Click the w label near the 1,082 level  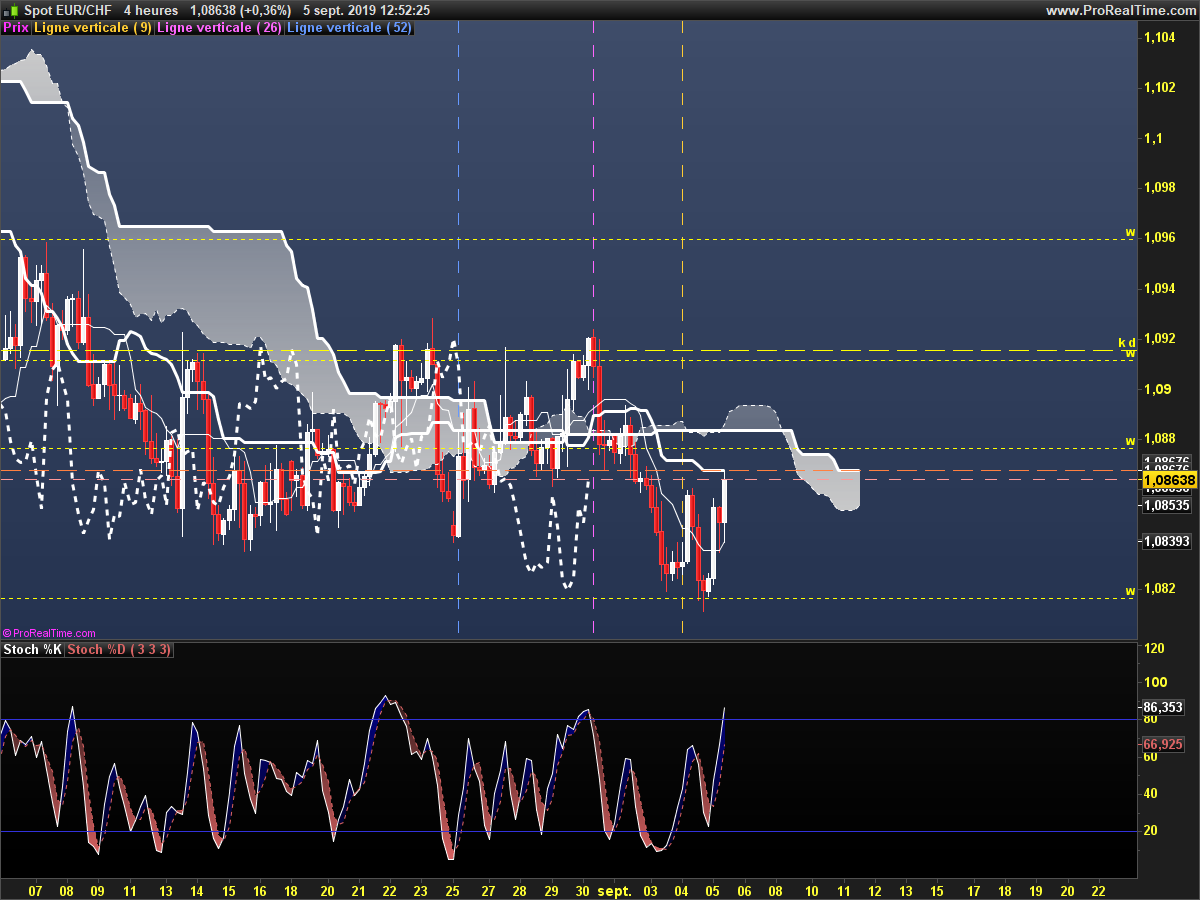point(1130,590)
